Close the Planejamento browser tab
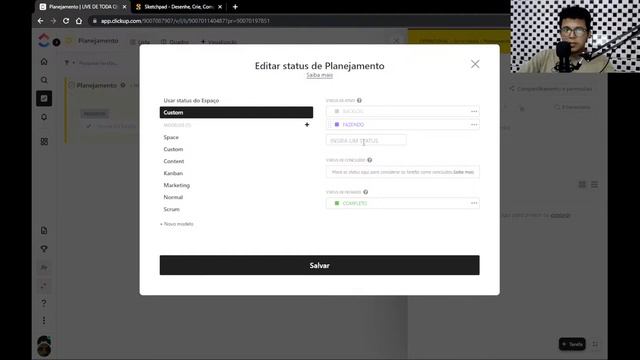Screen dimensions: 640x360 124,7
